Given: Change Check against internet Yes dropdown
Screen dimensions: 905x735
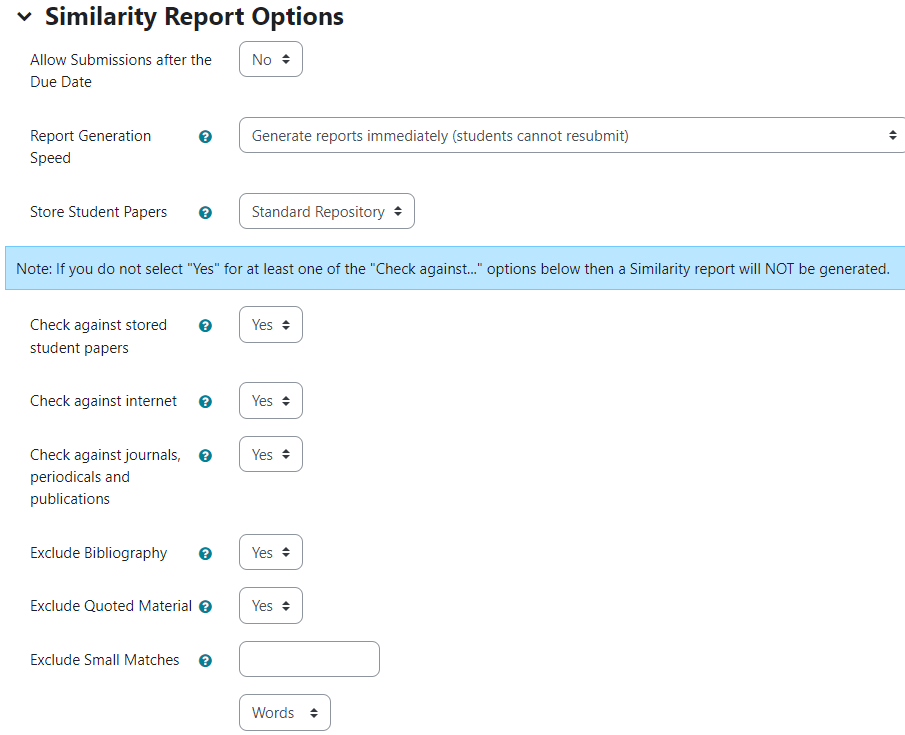Looking at the screenshot, I should click(271, 401).
